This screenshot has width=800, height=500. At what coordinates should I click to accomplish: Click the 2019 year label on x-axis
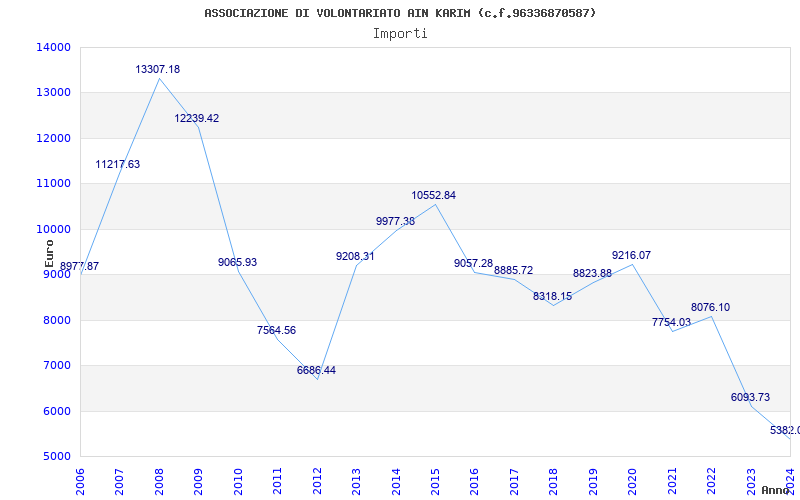pyautogui.click(x=593, y=481)
